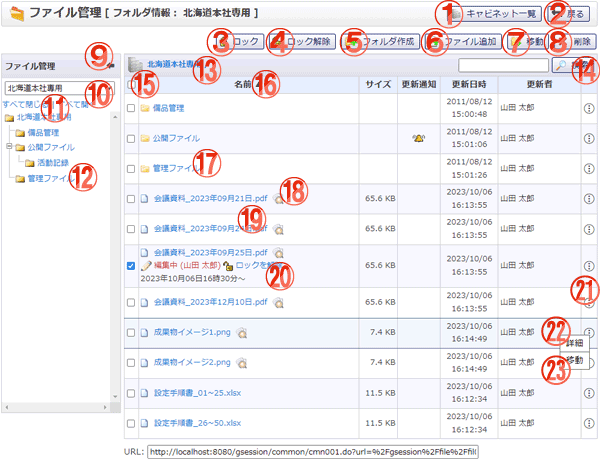The image size is (600, 460).
Task: Open preview icon for 会議資料_2023年09月25日.pdf
Action: click(279, 253)
